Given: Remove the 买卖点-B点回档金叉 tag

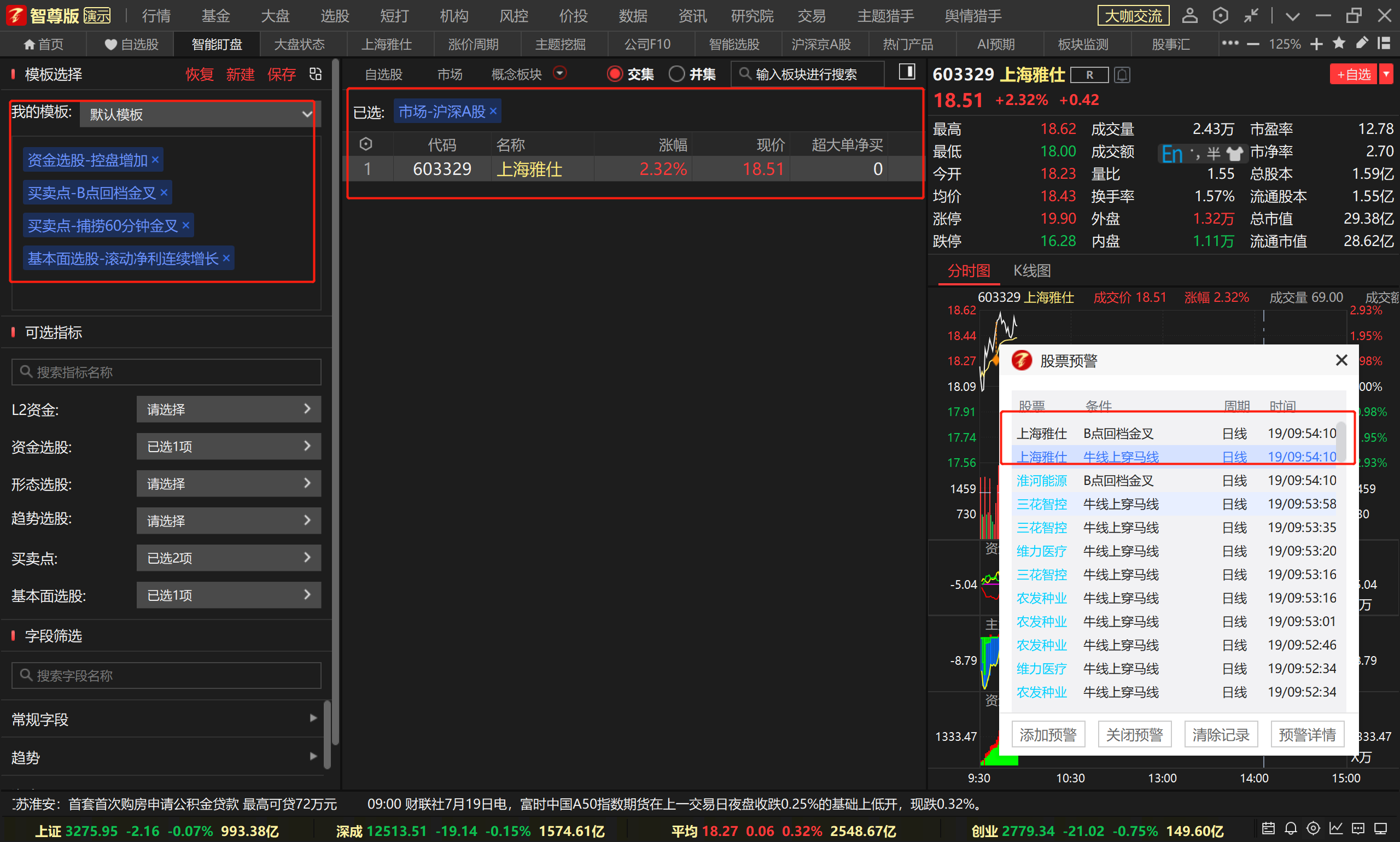Looking at the screenshot, I should 164,192.
